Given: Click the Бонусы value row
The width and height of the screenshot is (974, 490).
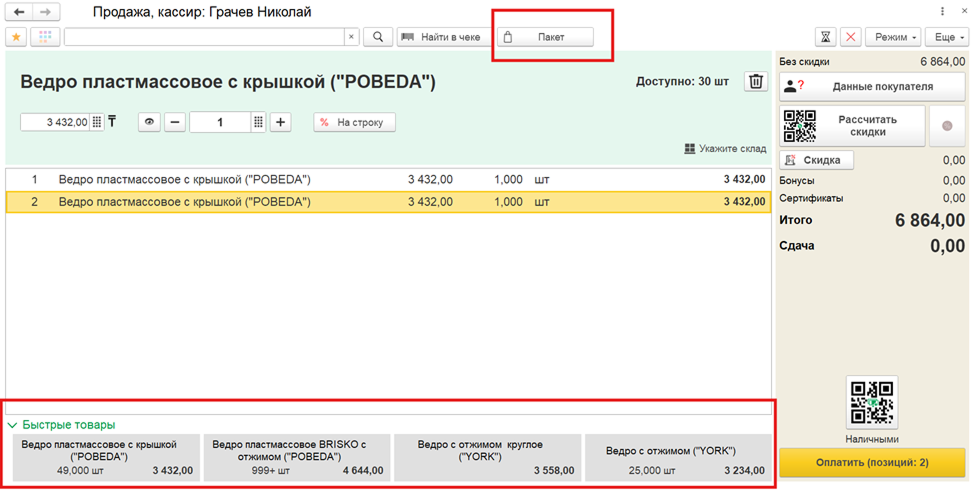Looking at the screenshot, I should tap(872, 181).
